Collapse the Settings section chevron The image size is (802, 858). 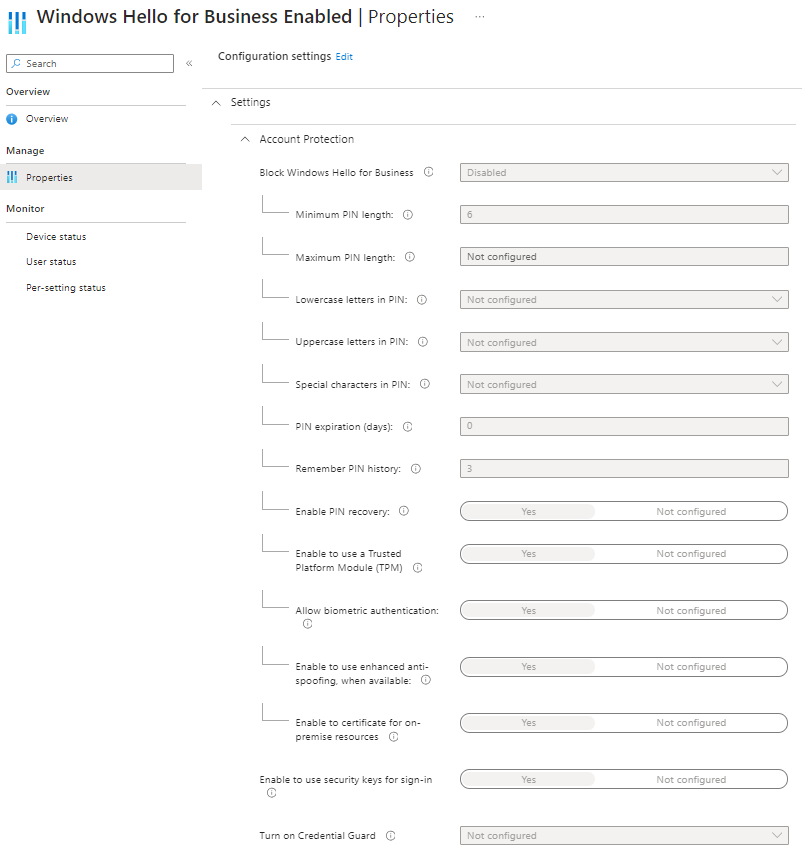point(217,103)
